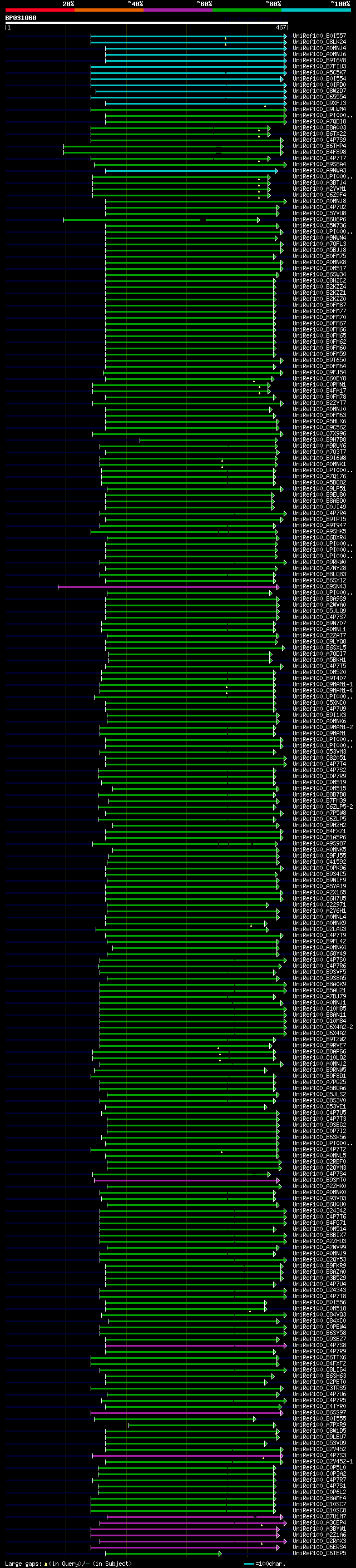Open the UniRef100_B8AMF4 entry

pyautogui.click(x=319, y=1498)
